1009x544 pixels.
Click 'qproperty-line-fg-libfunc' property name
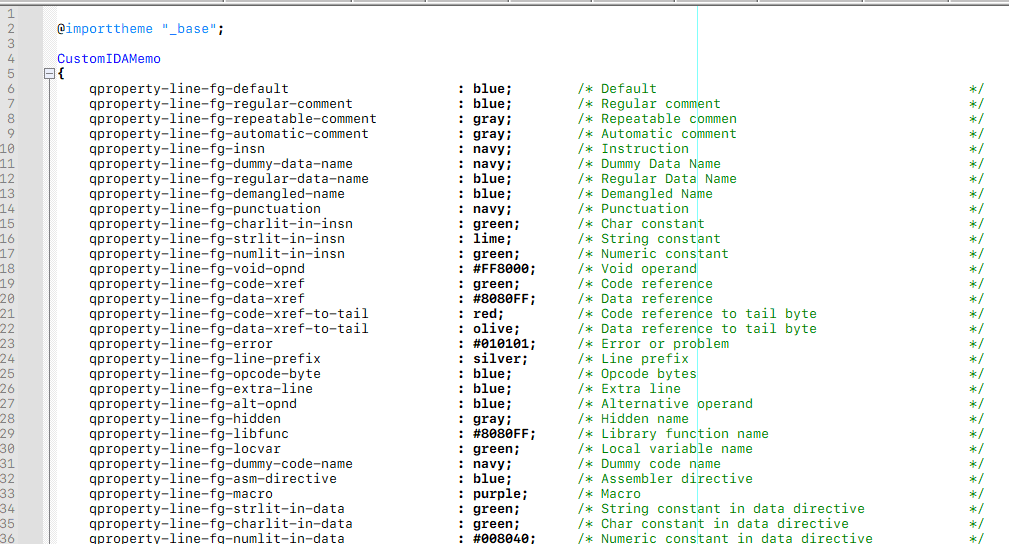click(189, 434)
